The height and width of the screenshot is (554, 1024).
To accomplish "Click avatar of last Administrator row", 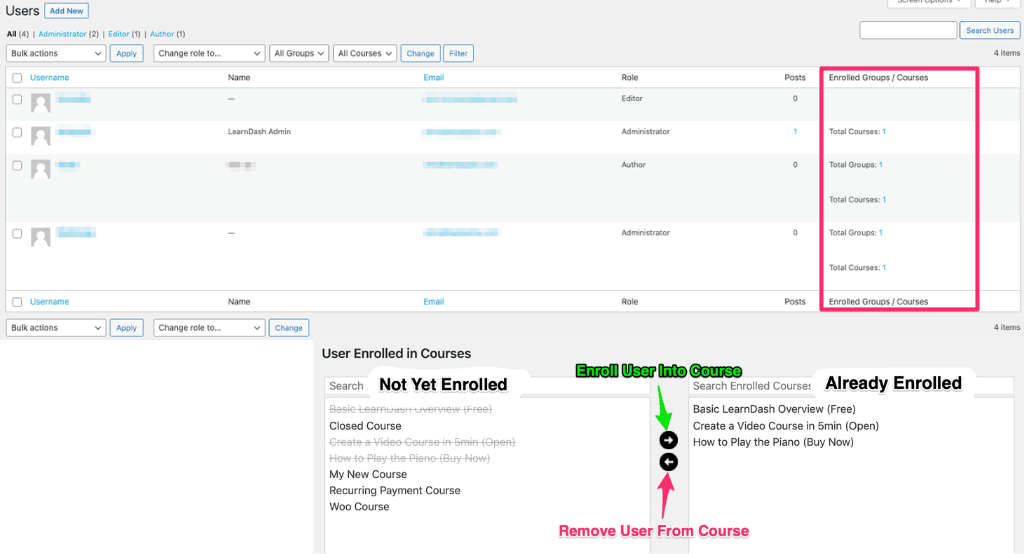I will coord(40,236).
